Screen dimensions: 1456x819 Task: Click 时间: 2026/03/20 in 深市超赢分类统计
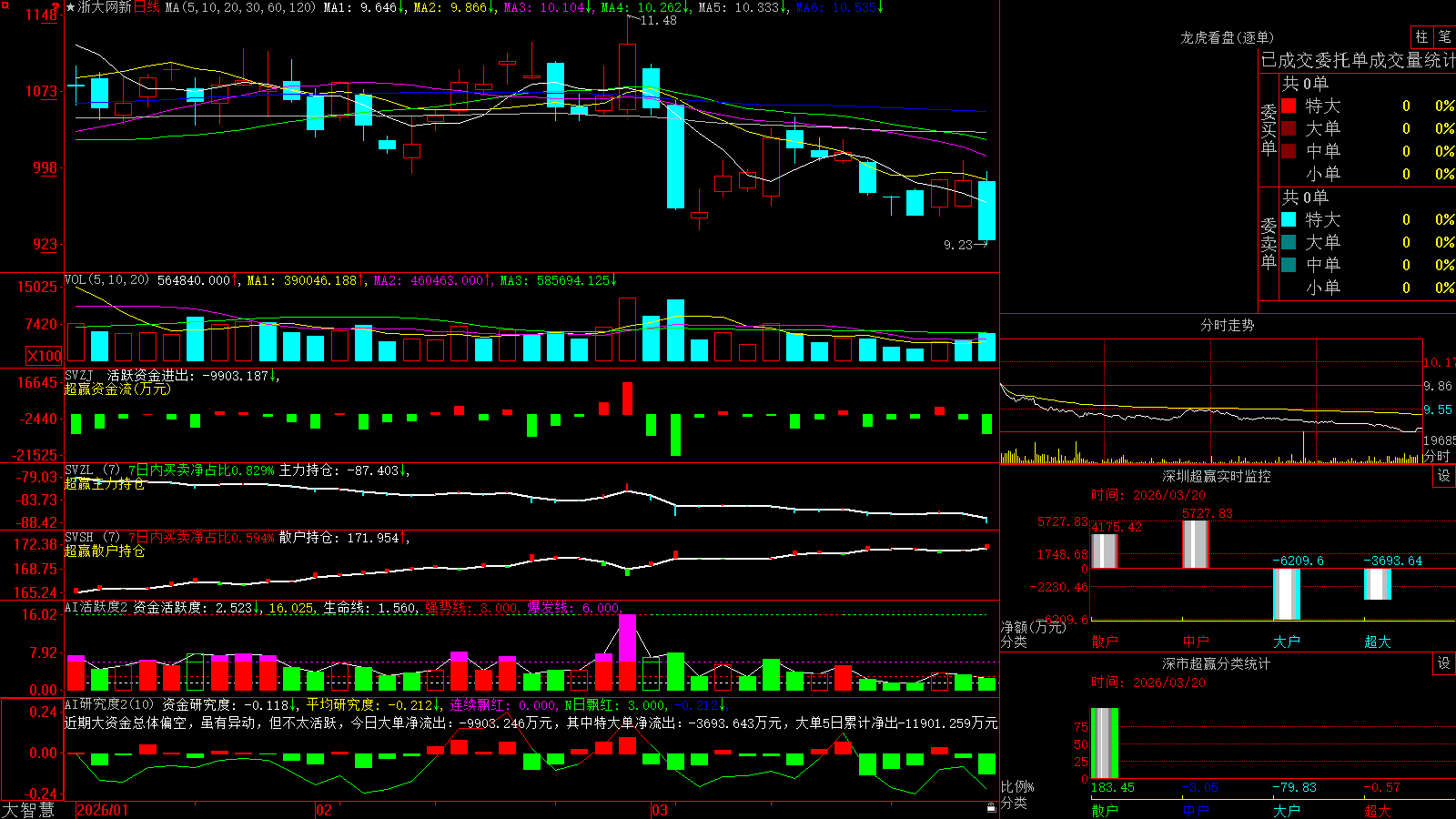point(1148,682)
